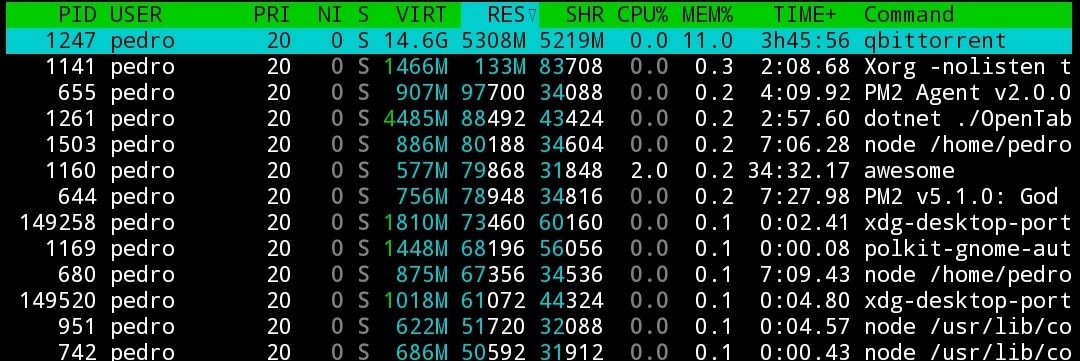Toggle the RES sort direction arrow
The width and height of the screenshot is (1080, 361).
532,14
